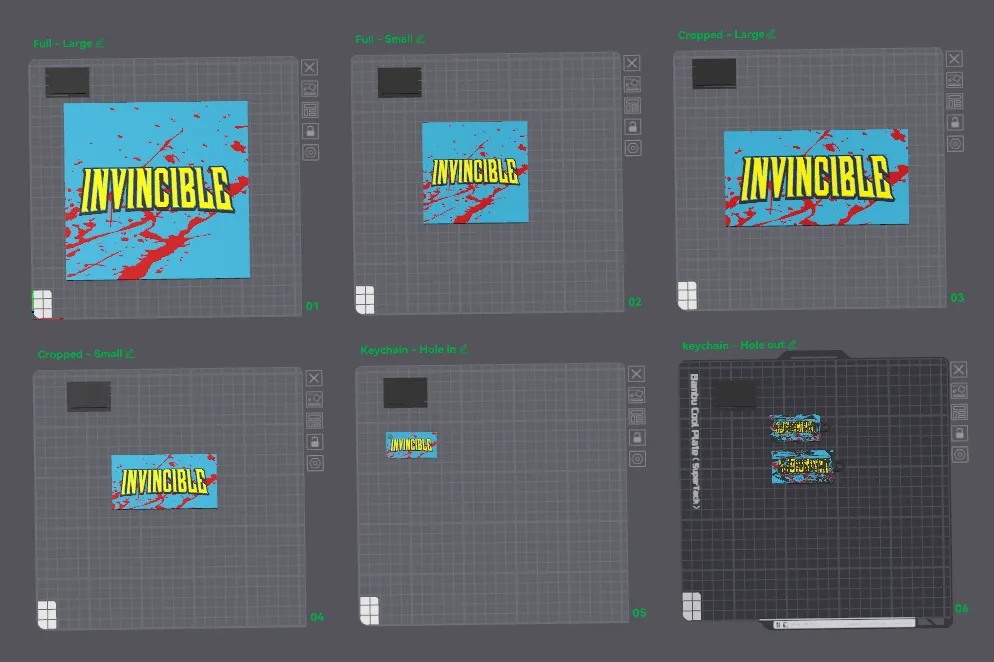
Task: Edit the "Keychain - Hole In" plate name
Action: tap(463, 349)
